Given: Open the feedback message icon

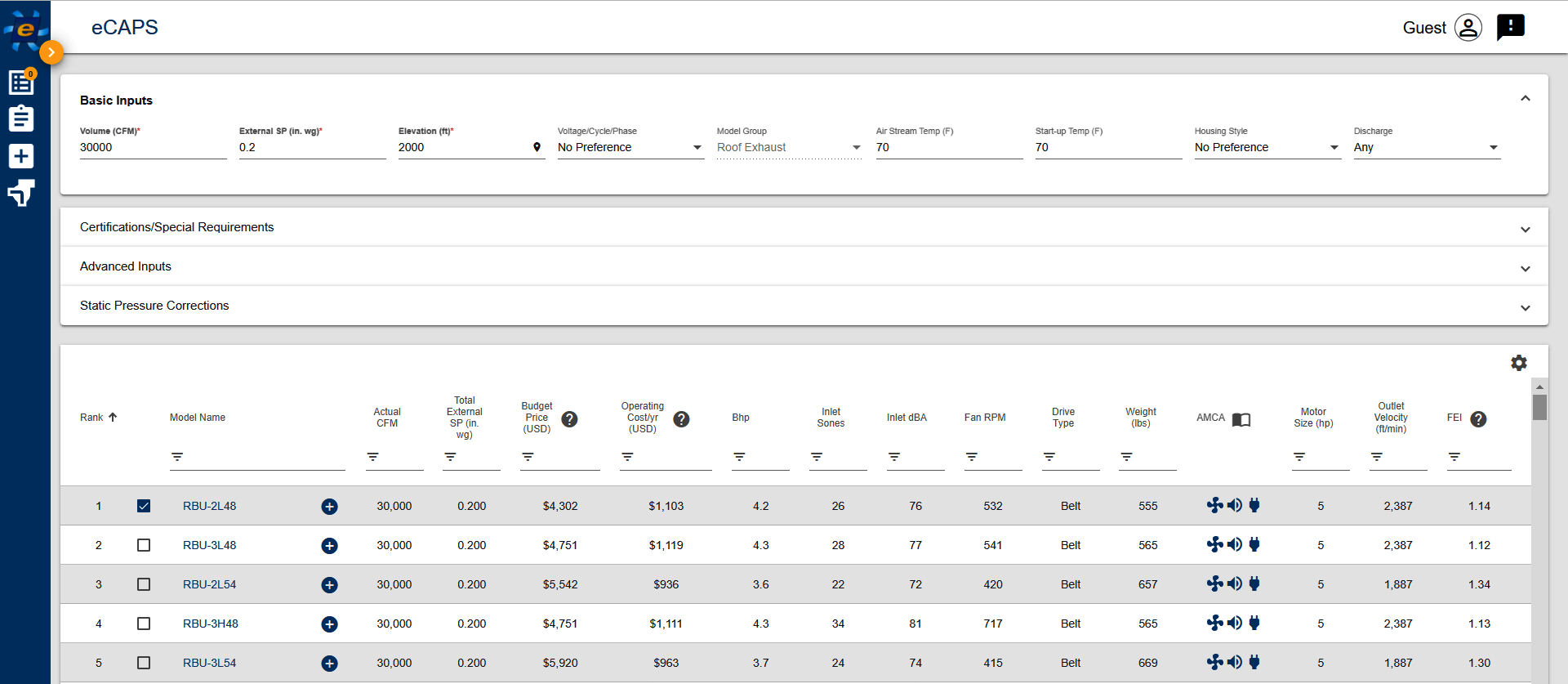Looking at the screenshot, I should 1510,28.
